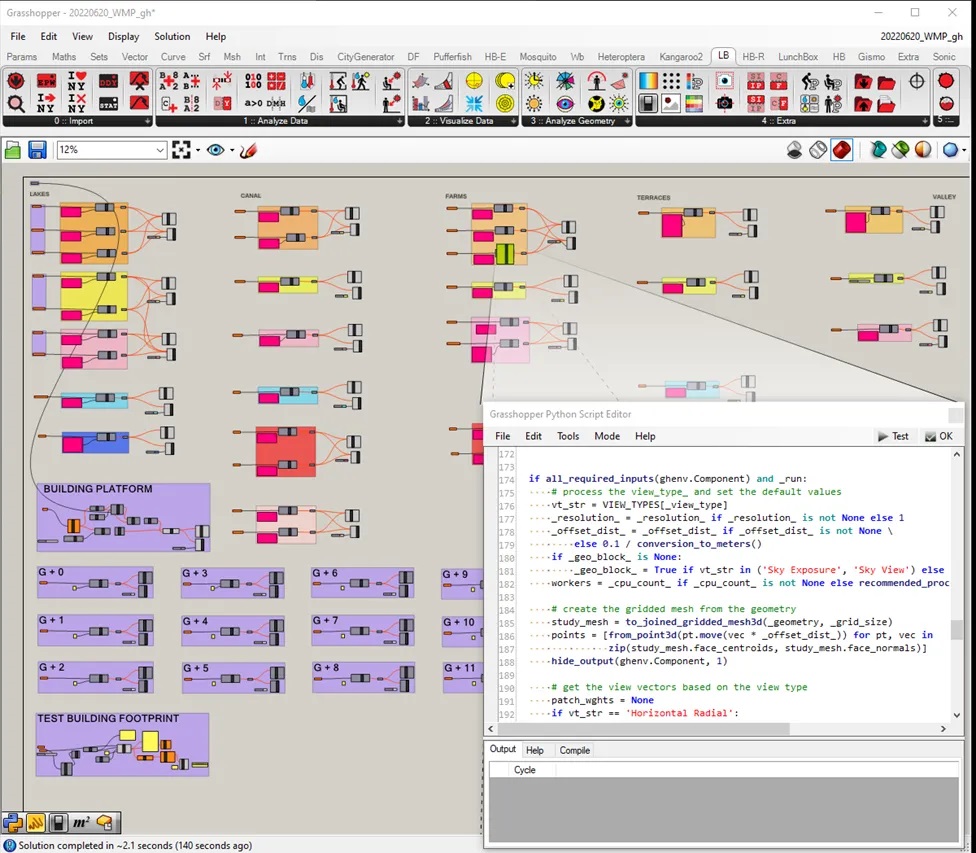The width and height of the screenshot is (976, 853).
Task: Open the Pufferfish tab
Action: click(x=453, y=57)
